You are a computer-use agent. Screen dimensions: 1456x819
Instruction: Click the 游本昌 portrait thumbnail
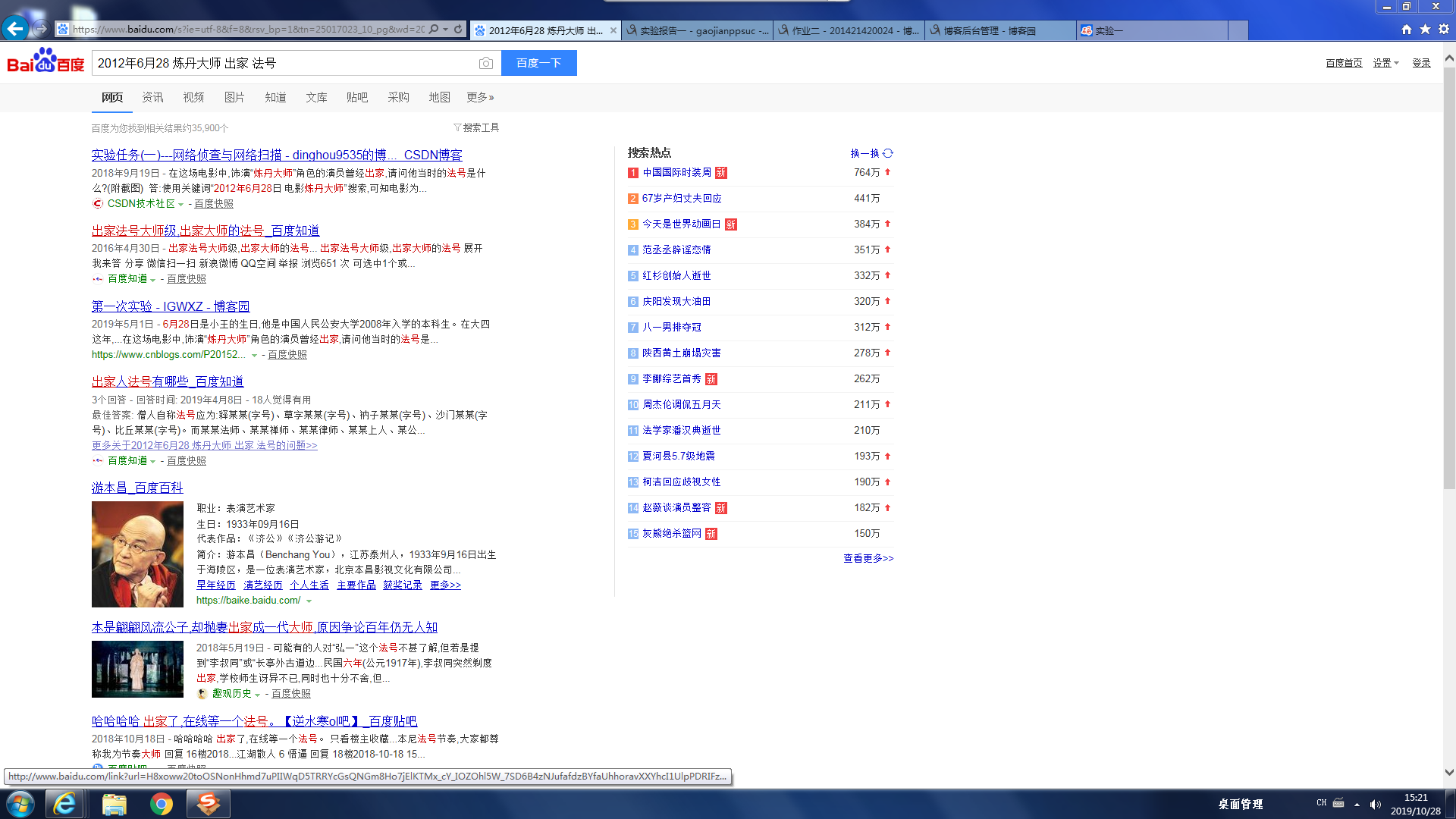click(137, 554)
